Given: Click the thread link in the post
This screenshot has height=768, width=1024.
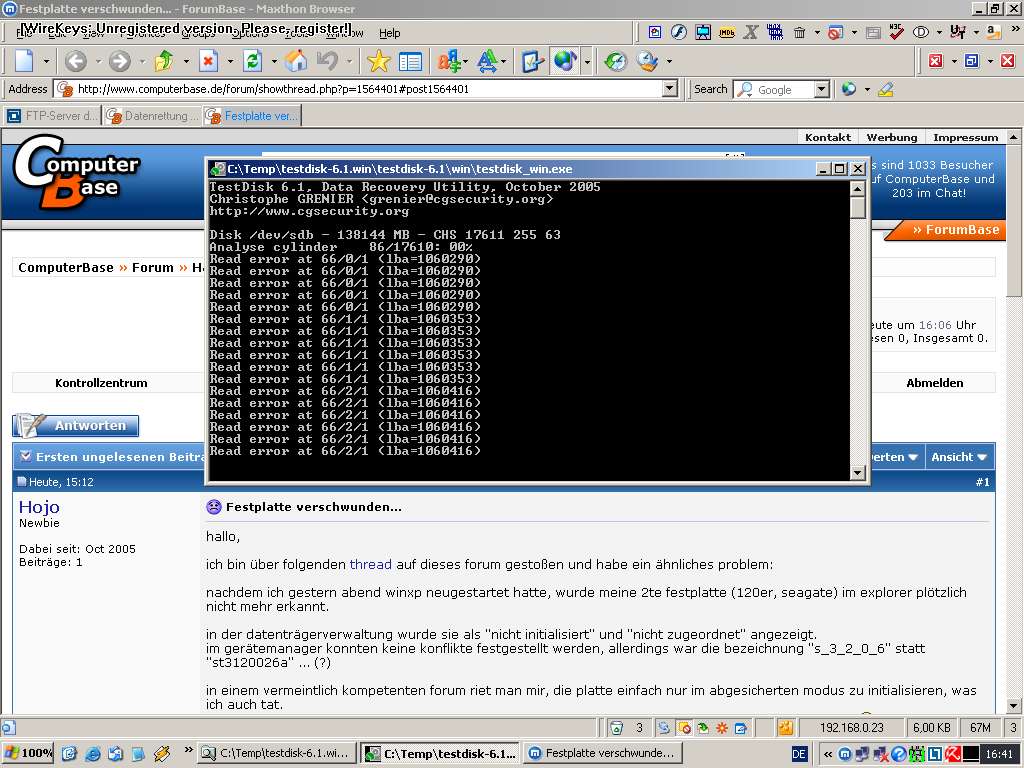Looking at the screenshot, I should pyautogui.click(x=370, y=564).
